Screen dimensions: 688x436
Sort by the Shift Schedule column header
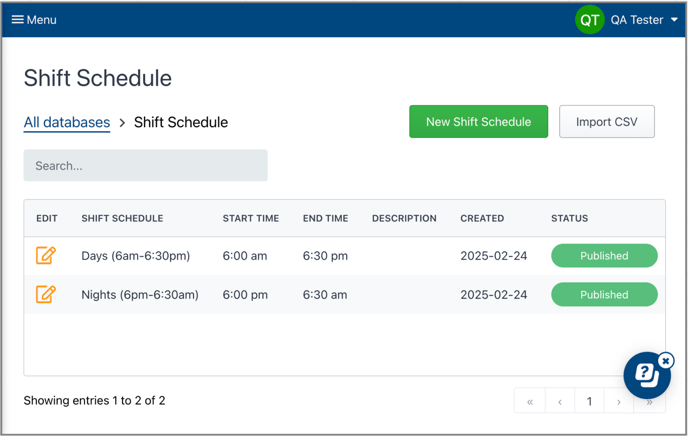pos(122,218)
